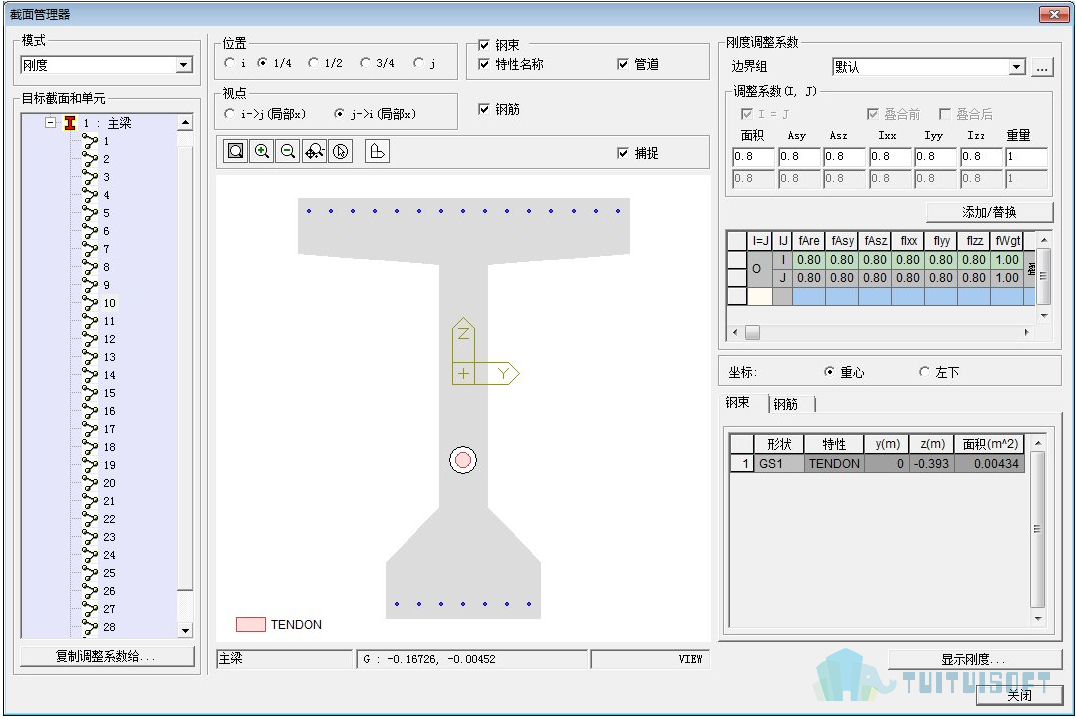Click the coefficient table scroll left arrow

[735, 332]
